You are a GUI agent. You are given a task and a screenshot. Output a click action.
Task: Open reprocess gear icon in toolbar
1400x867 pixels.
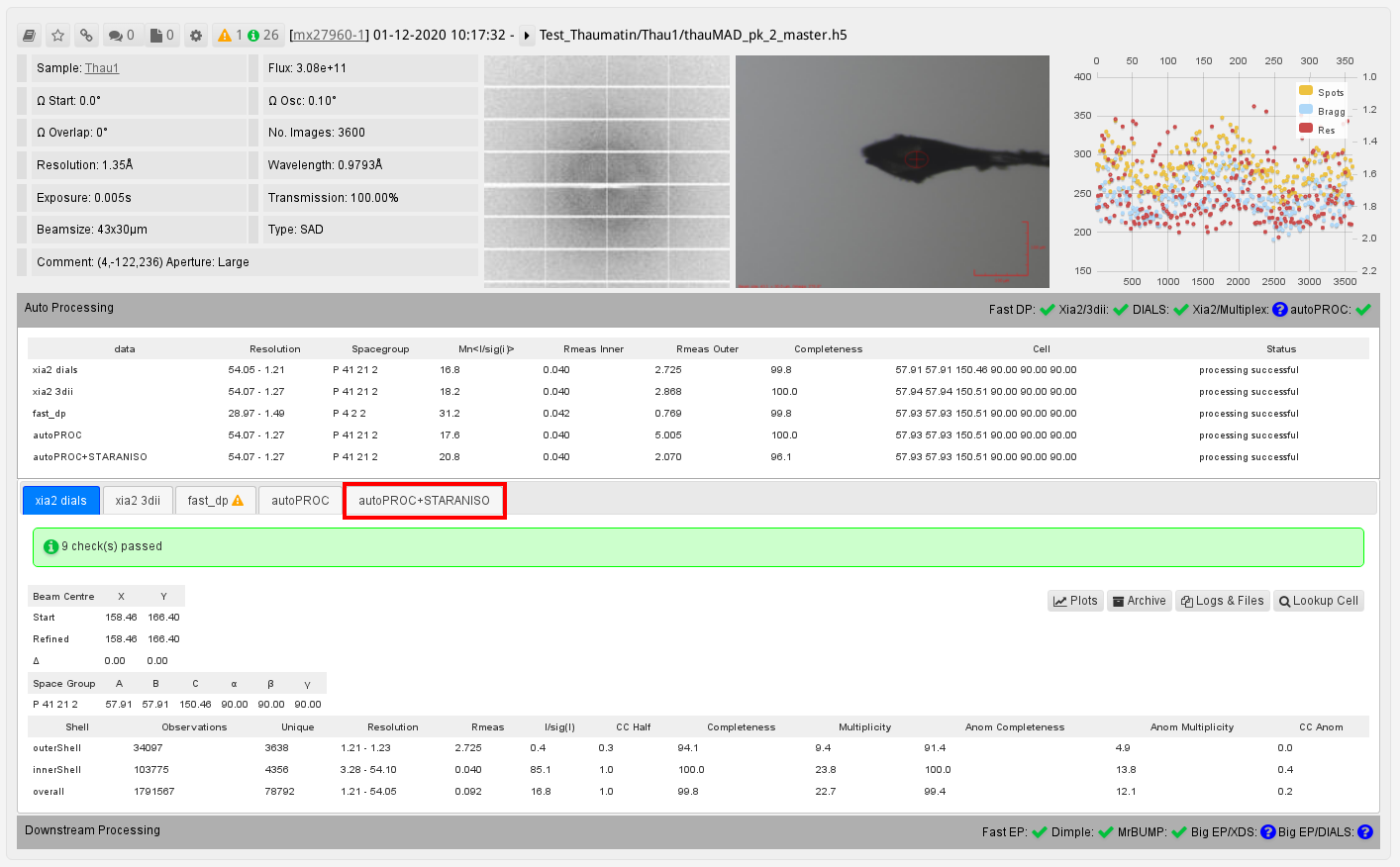click(196, 36)
